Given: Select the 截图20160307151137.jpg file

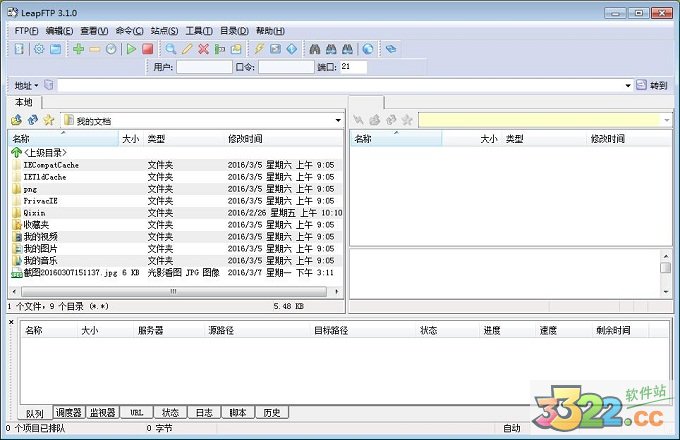Looking at the screenshot, I should (70, 273).
